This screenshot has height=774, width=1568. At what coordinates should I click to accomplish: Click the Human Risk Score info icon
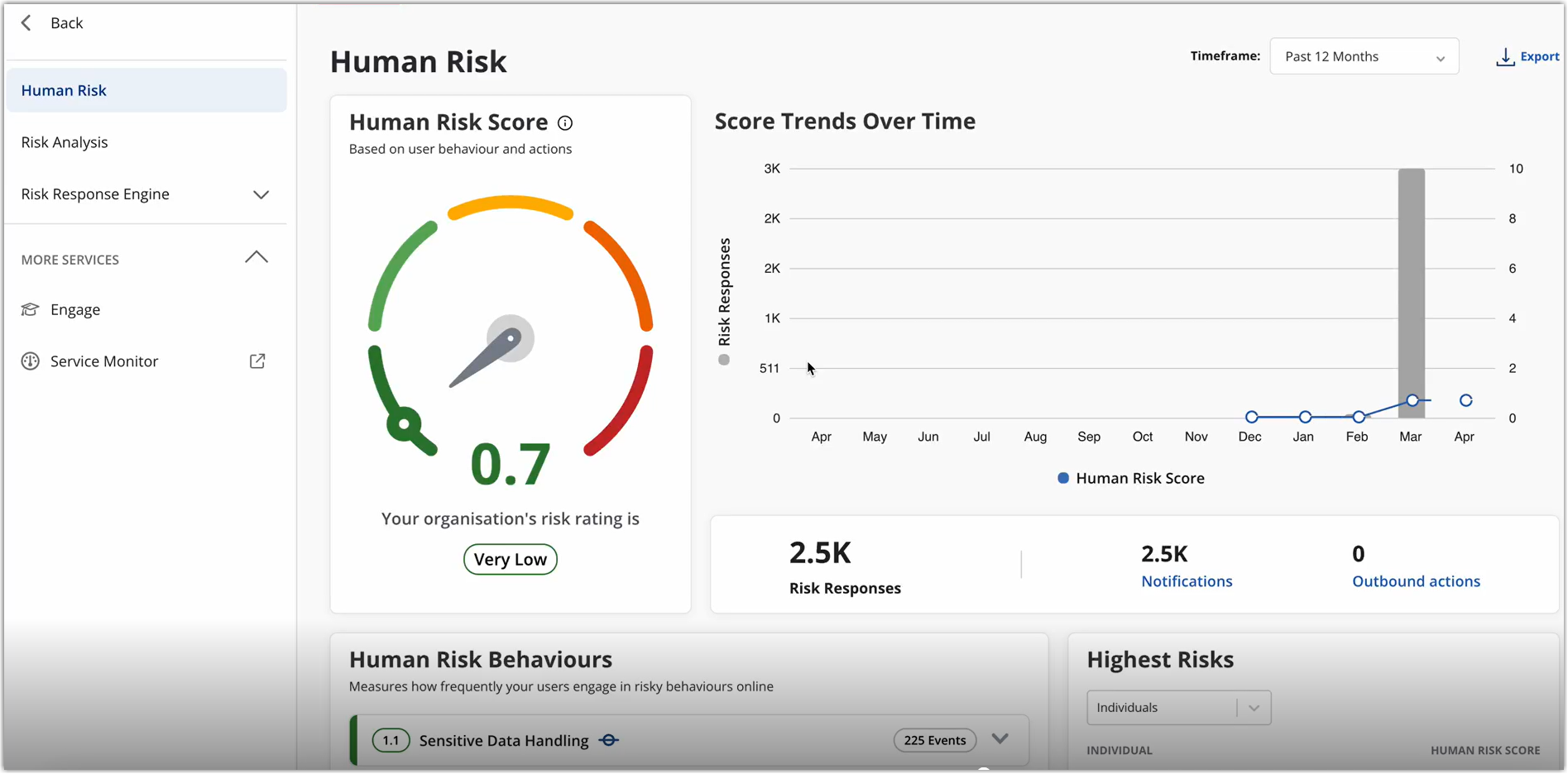click(565, 123)
